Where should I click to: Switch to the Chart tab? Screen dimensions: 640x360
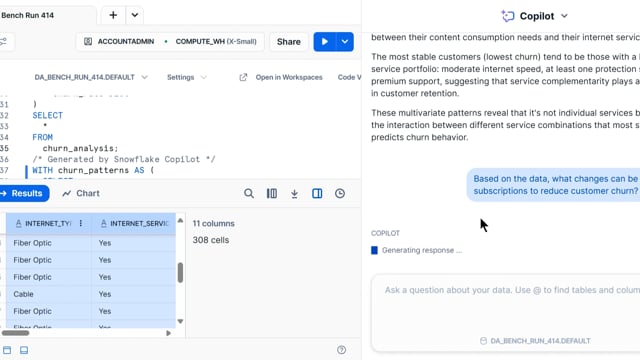point(81,193)
